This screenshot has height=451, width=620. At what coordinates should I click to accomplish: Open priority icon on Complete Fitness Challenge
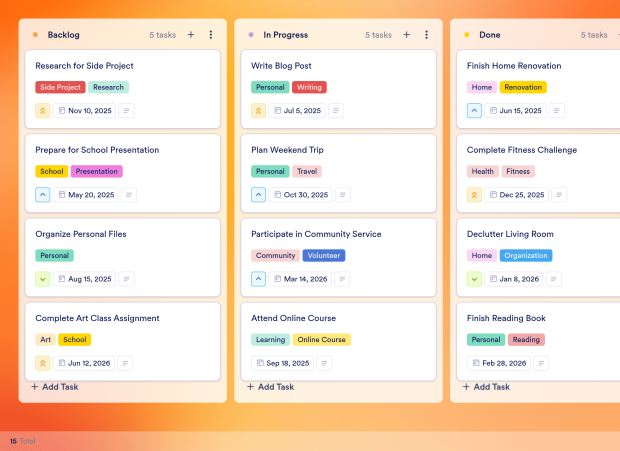pos(474,195)
